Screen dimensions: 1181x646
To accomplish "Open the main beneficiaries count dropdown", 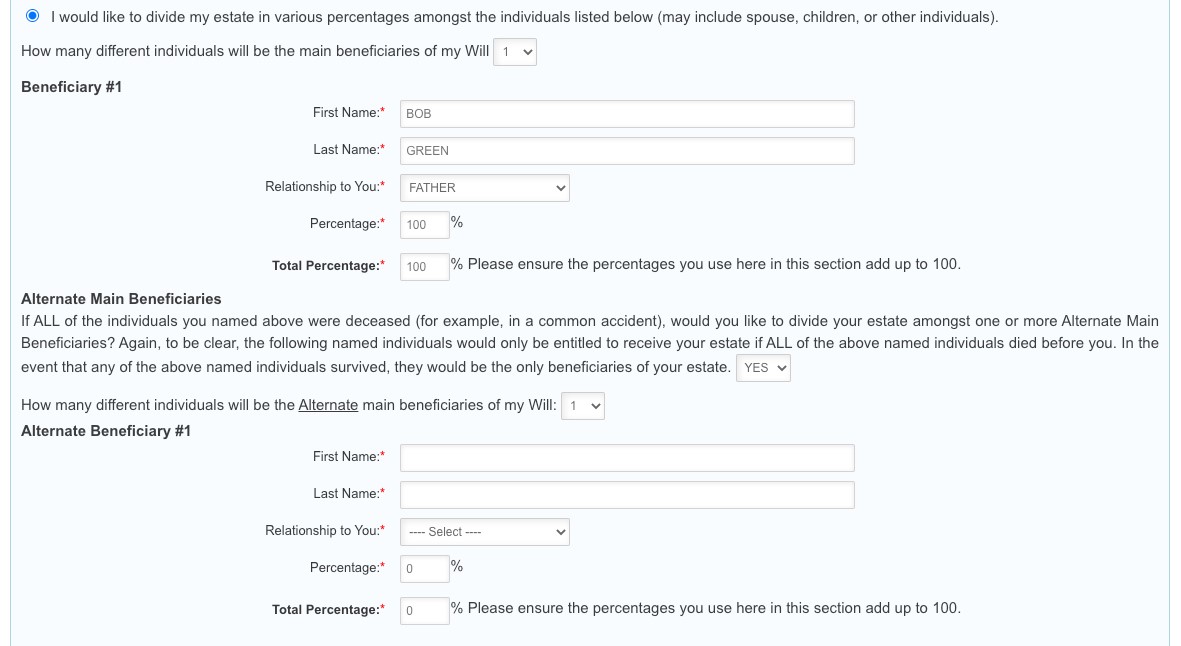I will tap(515, 52).
